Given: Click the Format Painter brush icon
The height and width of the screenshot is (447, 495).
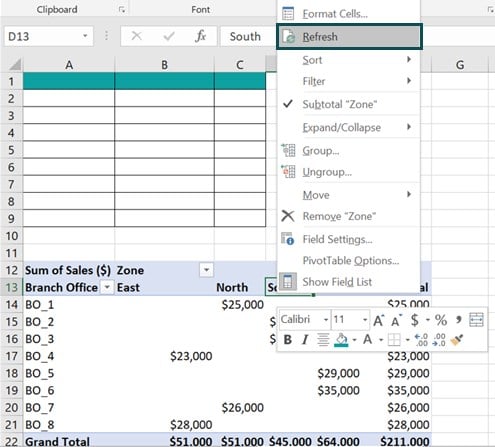Looking at the screenshot, I should coord(457,340).
